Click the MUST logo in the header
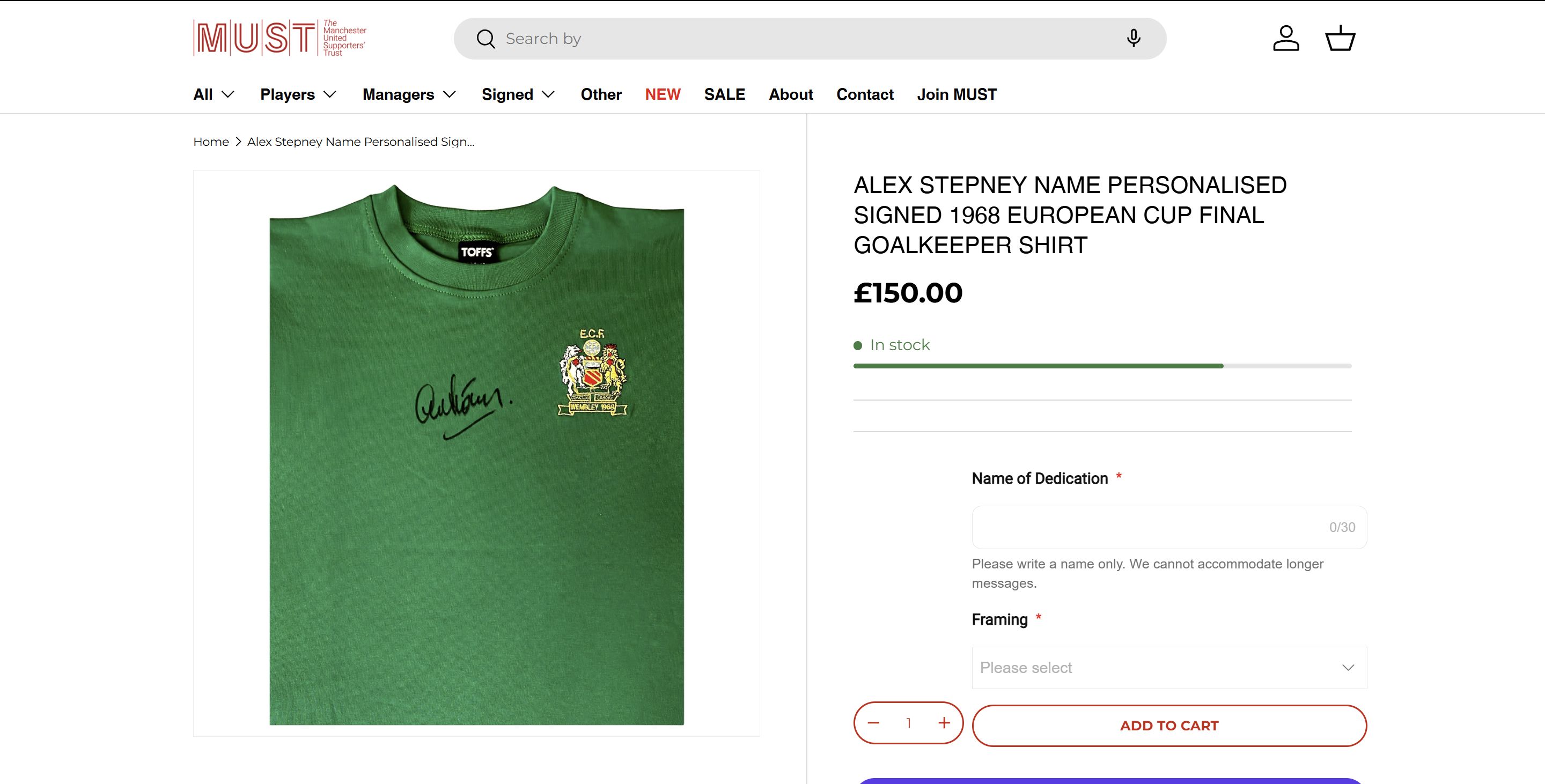 tap(279, 39)
